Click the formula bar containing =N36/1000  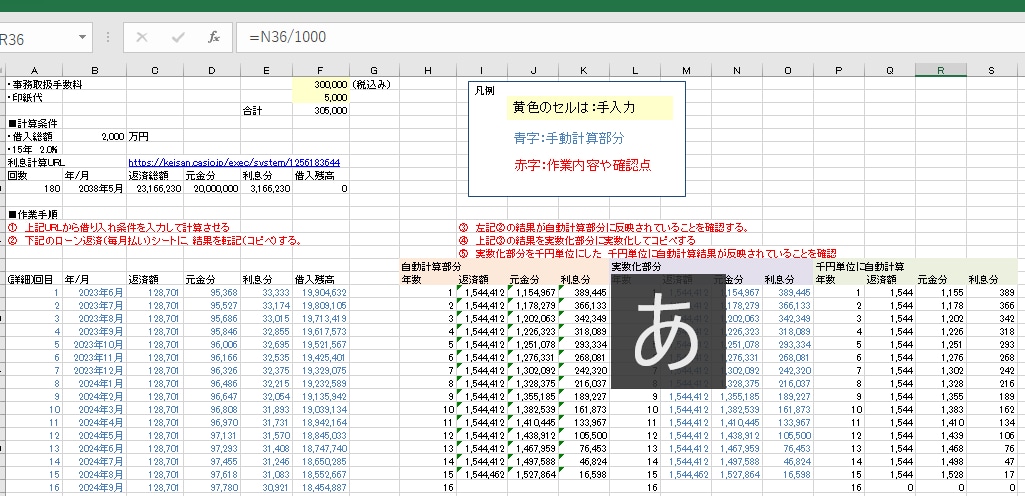(x=628, y=37)
